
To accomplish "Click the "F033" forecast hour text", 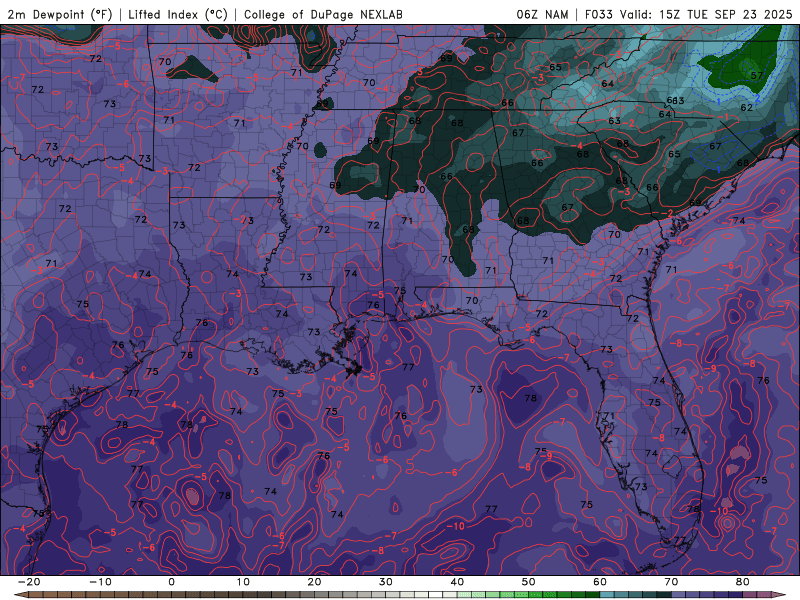I will [x=599, y=15].
